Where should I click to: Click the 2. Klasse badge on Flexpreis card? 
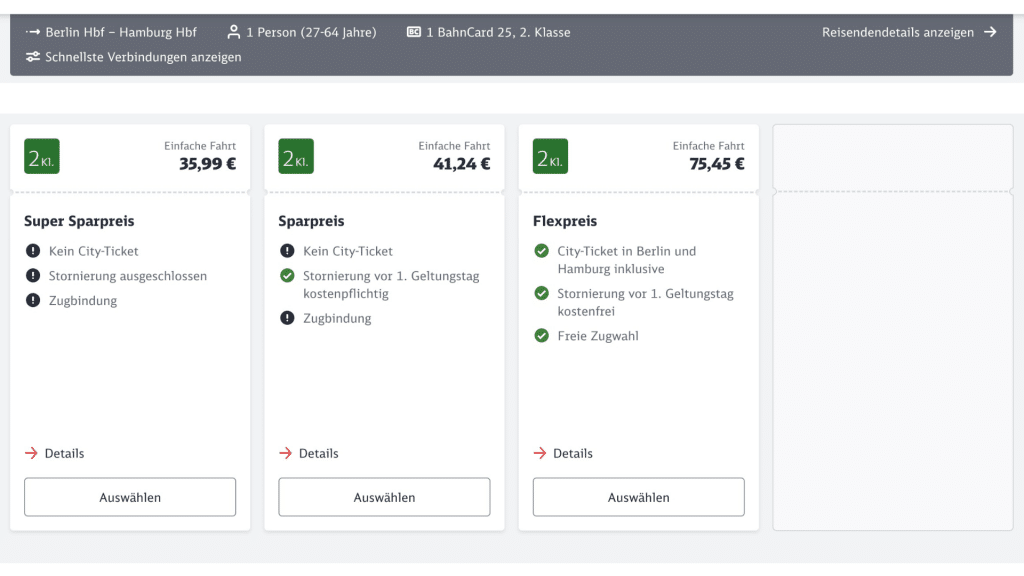coord(550,156)
